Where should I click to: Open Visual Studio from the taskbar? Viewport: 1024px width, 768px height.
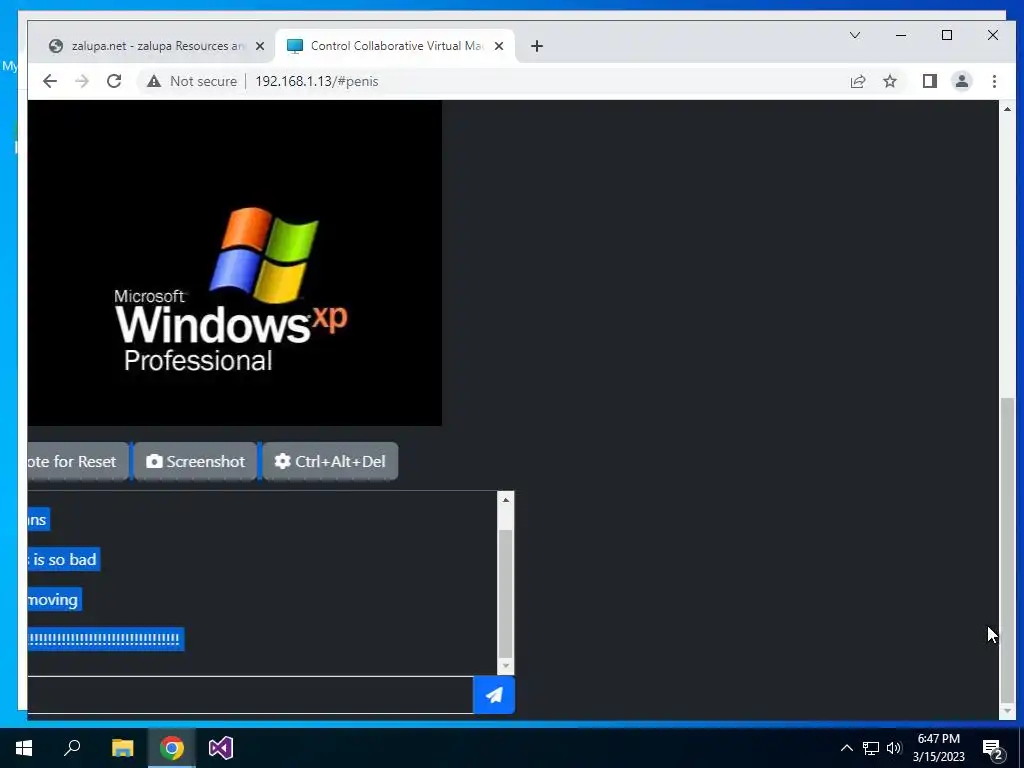click(221, 748)
